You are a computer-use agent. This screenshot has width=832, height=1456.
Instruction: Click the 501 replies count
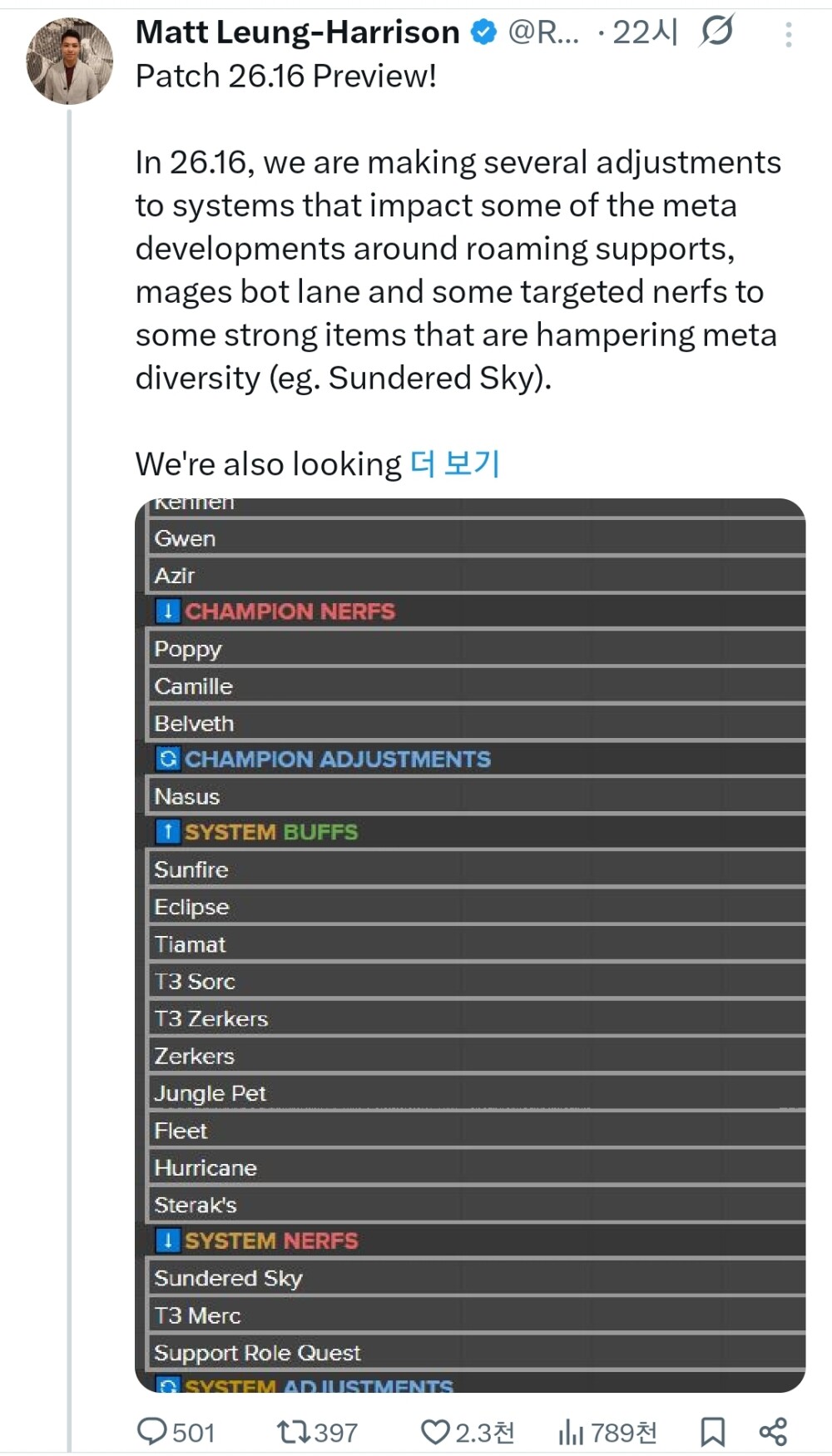193,1433
